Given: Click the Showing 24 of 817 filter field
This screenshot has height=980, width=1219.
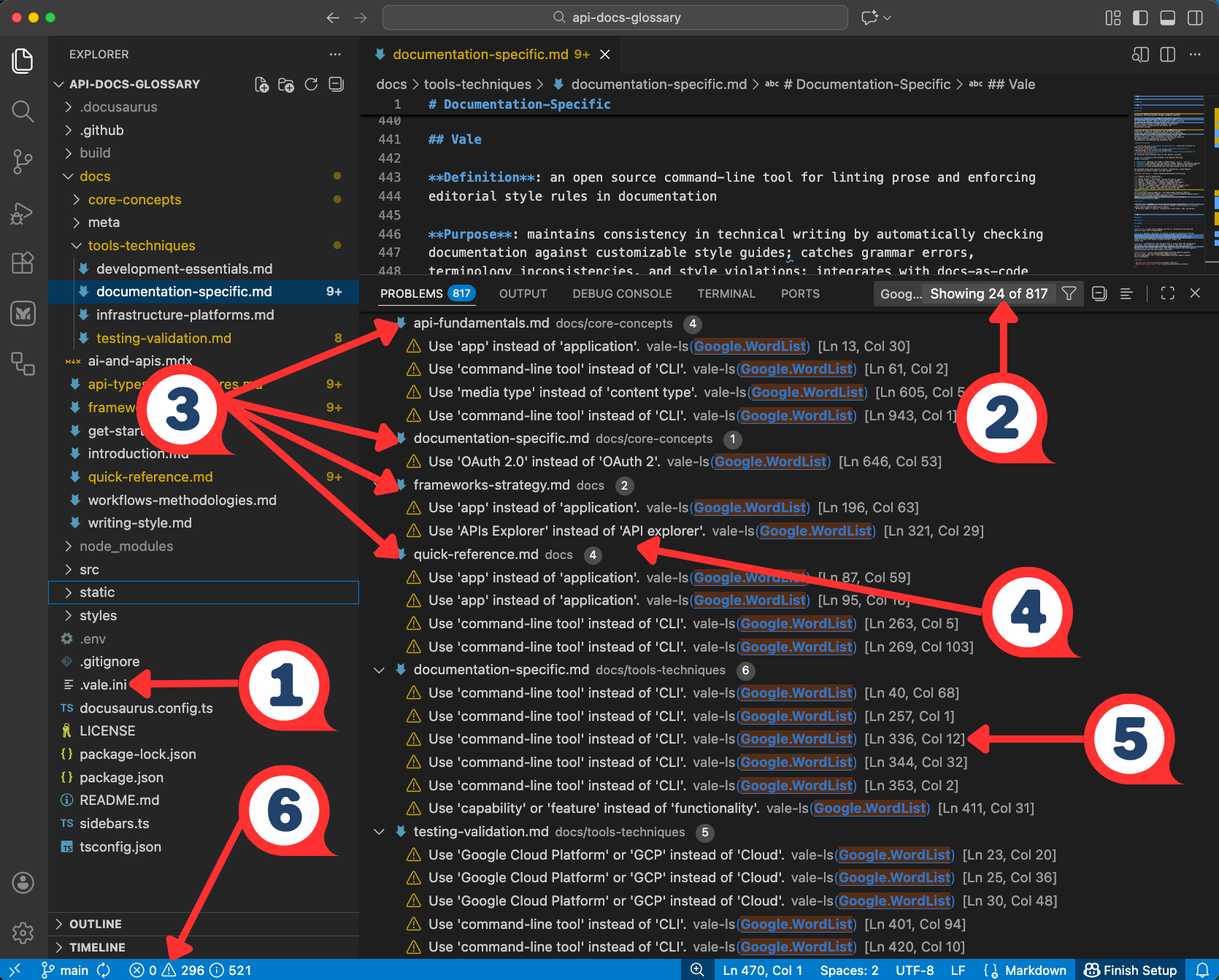Looking at the screenshot, I should pyautogui.click(x=988, y=293).
